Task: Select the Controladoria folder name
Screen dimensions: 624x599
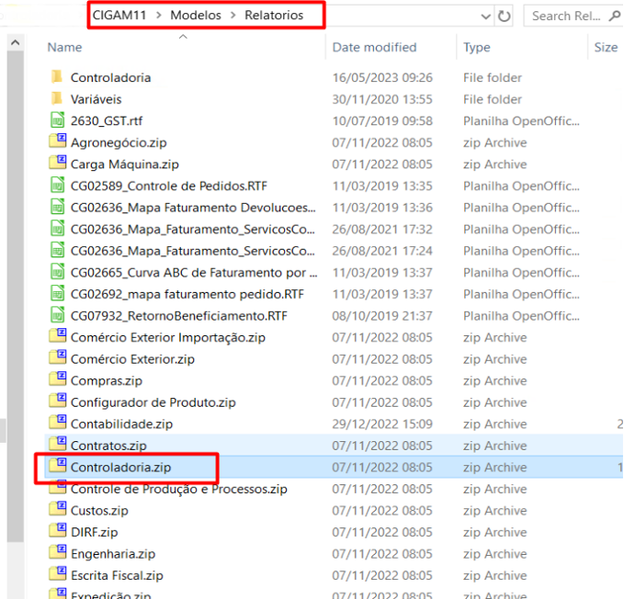Action: click(111, 78)
